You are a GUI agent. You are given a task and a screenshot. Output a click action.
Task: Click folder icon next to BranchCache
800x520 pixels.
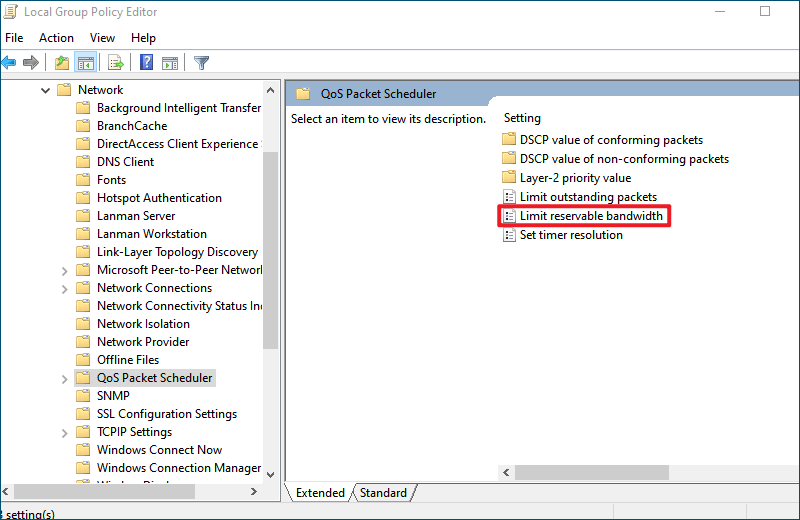coord(83,126)
